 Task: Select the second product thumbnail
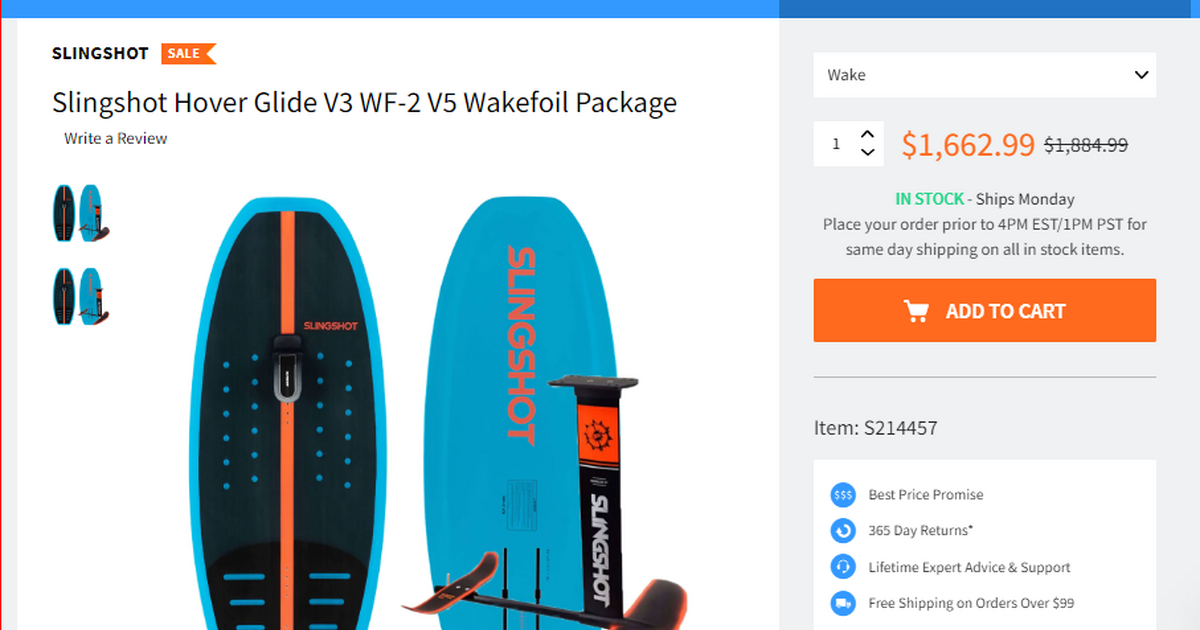81,295
